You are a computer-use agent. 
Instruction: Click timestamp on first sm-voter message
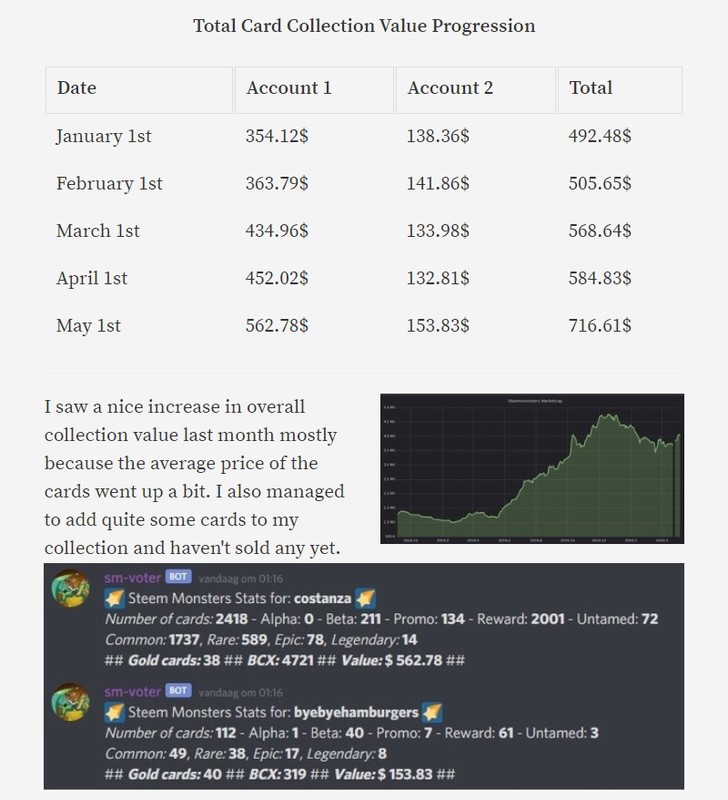[x=241, y=579]
